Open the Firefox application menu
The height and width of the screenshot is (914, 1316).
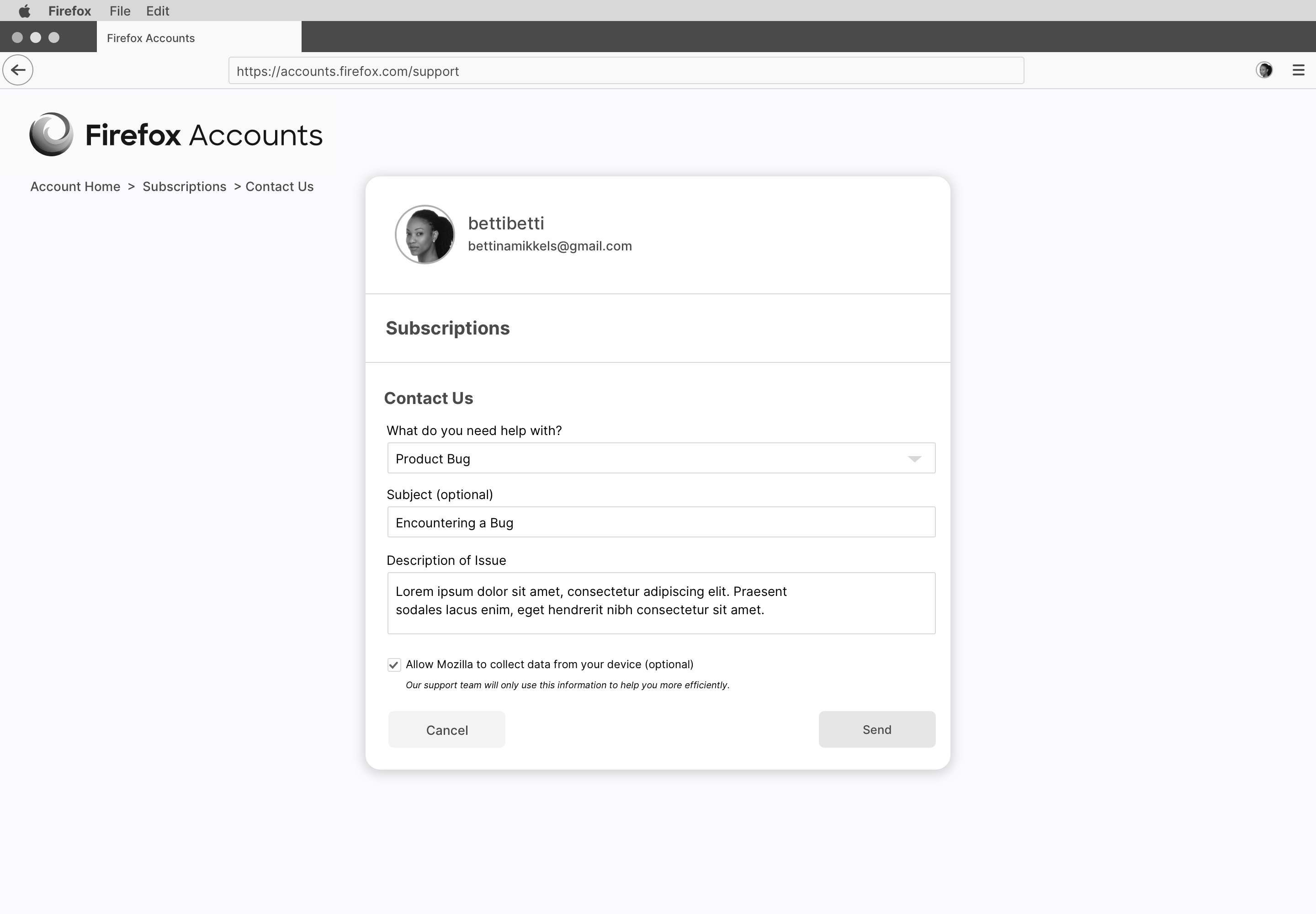pyautogui.click(x=69, y=11)
